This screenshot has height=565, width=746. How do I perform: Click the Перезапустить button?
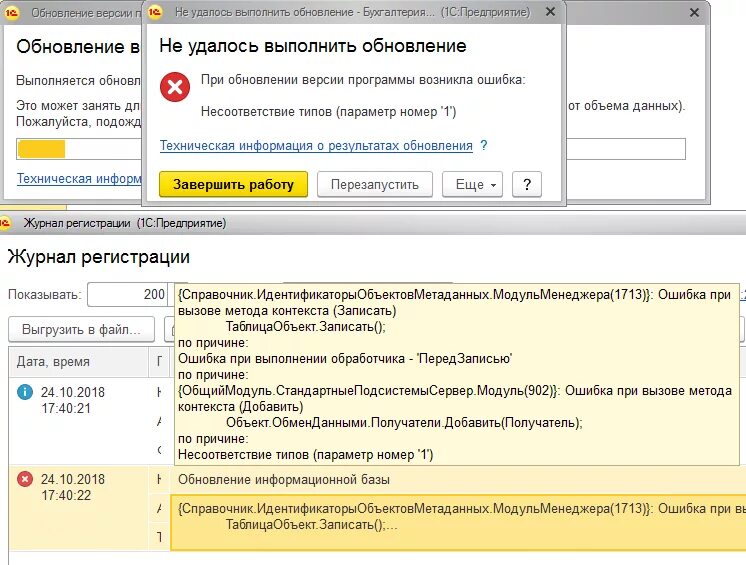coord(374,184)
